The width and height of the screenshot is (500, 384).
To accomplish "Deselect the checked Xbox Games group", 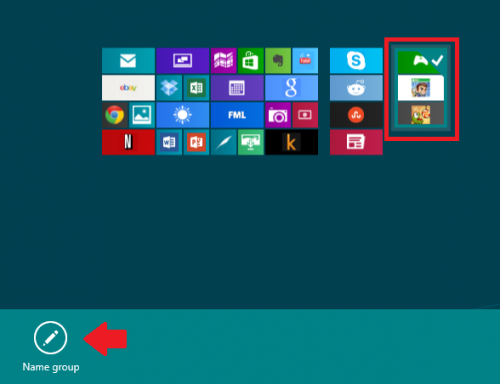I will click(421, 88).
